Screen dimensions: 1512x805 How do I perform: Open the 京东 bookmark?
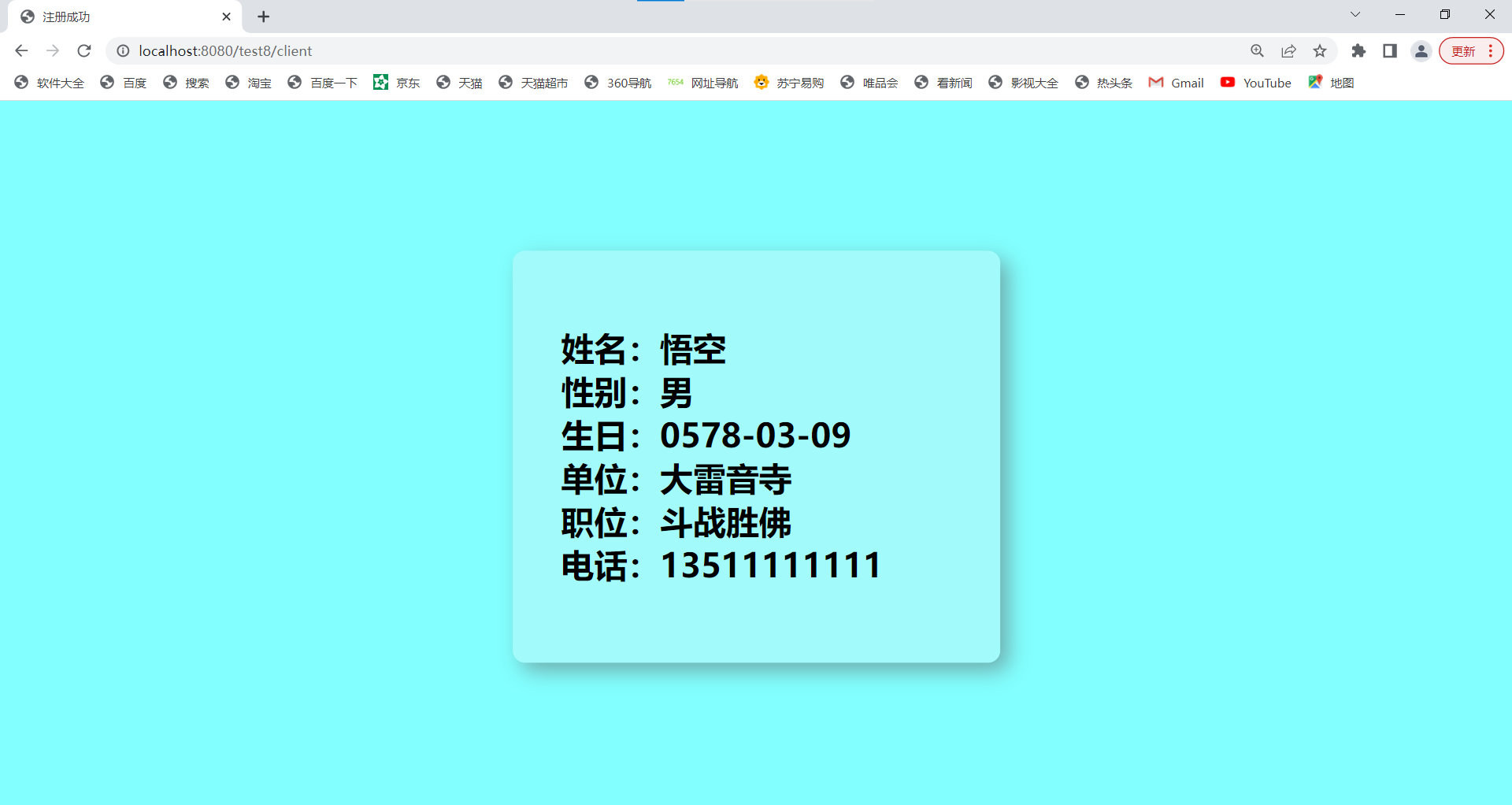(397, 82)
